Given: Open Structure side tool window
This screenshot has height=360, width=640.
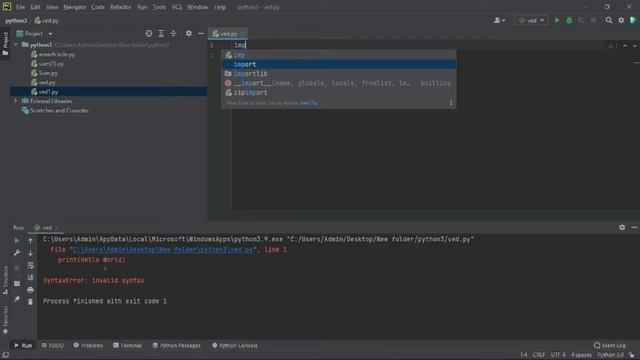Looking at the screenshot, I should coord(5,280).
